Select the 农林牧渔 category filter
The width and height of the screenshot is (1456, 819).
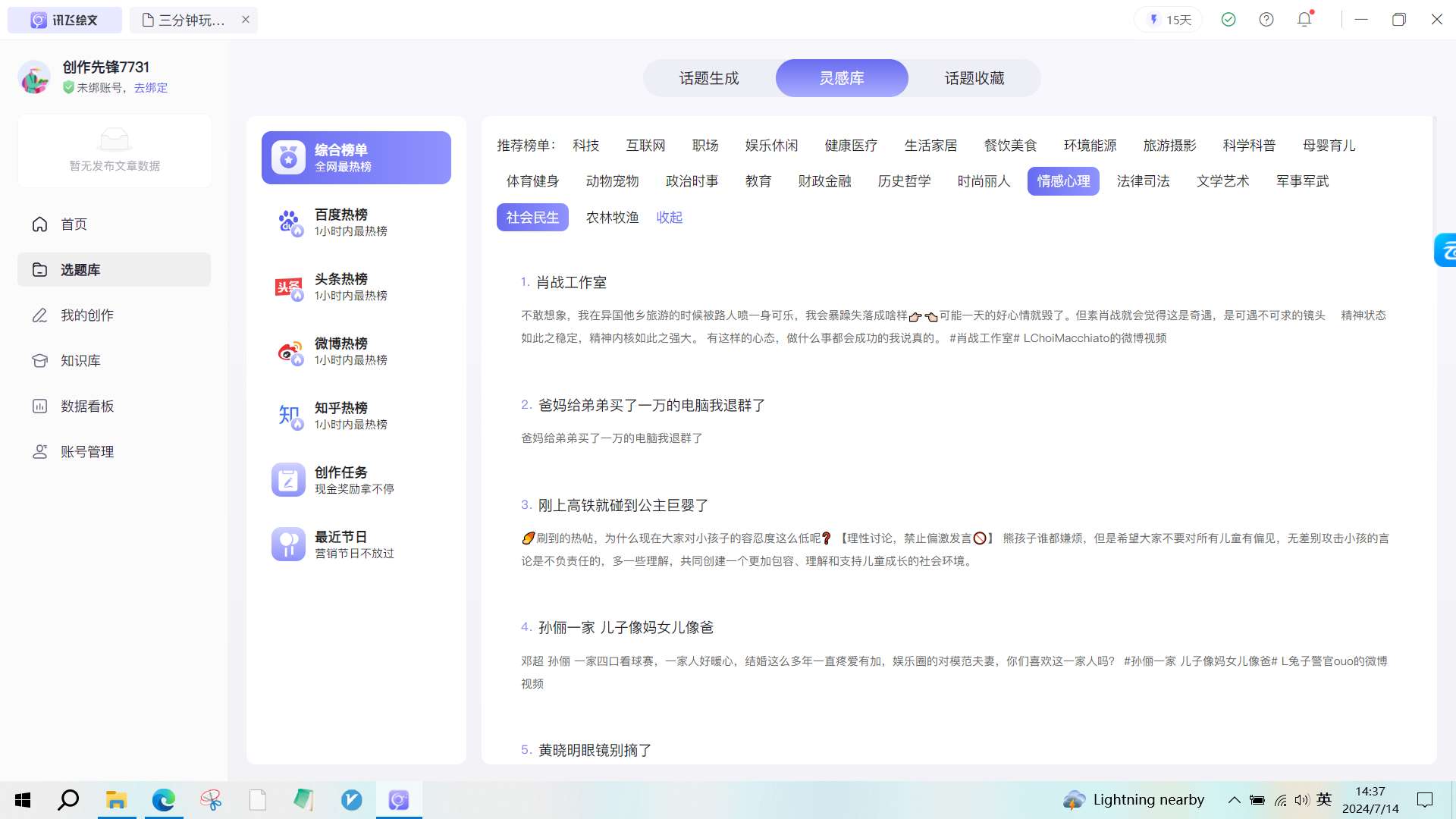coord(613,218)
